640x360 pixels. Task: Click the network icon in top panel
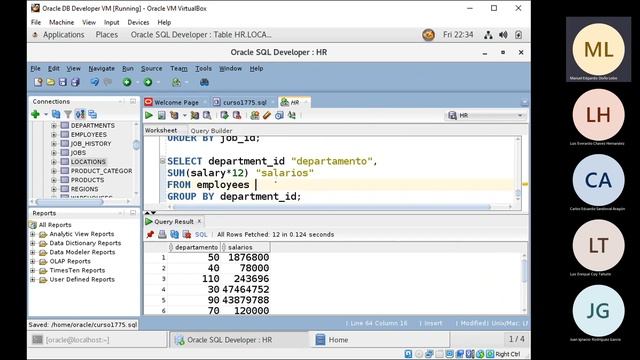tap(488, 35)
